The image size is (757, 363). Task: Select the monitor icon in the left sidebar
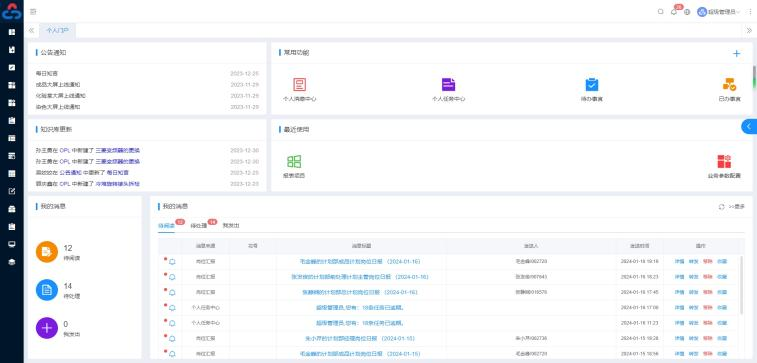12,244
